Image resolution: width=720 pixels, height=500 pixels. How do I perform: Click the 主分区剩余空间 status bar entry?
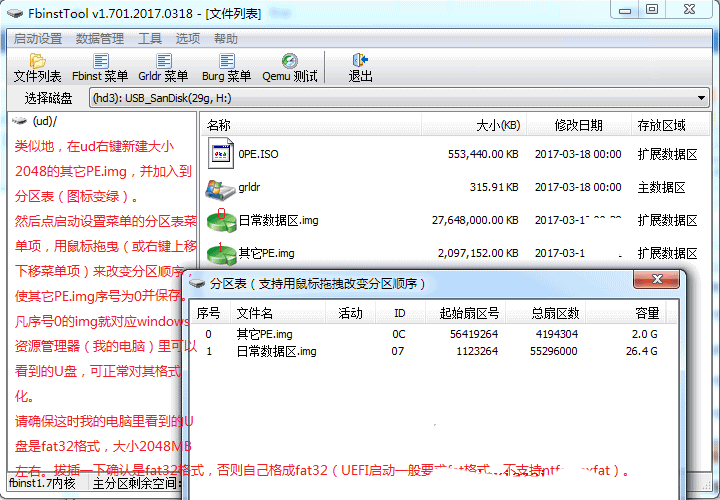tap(137, 483)
